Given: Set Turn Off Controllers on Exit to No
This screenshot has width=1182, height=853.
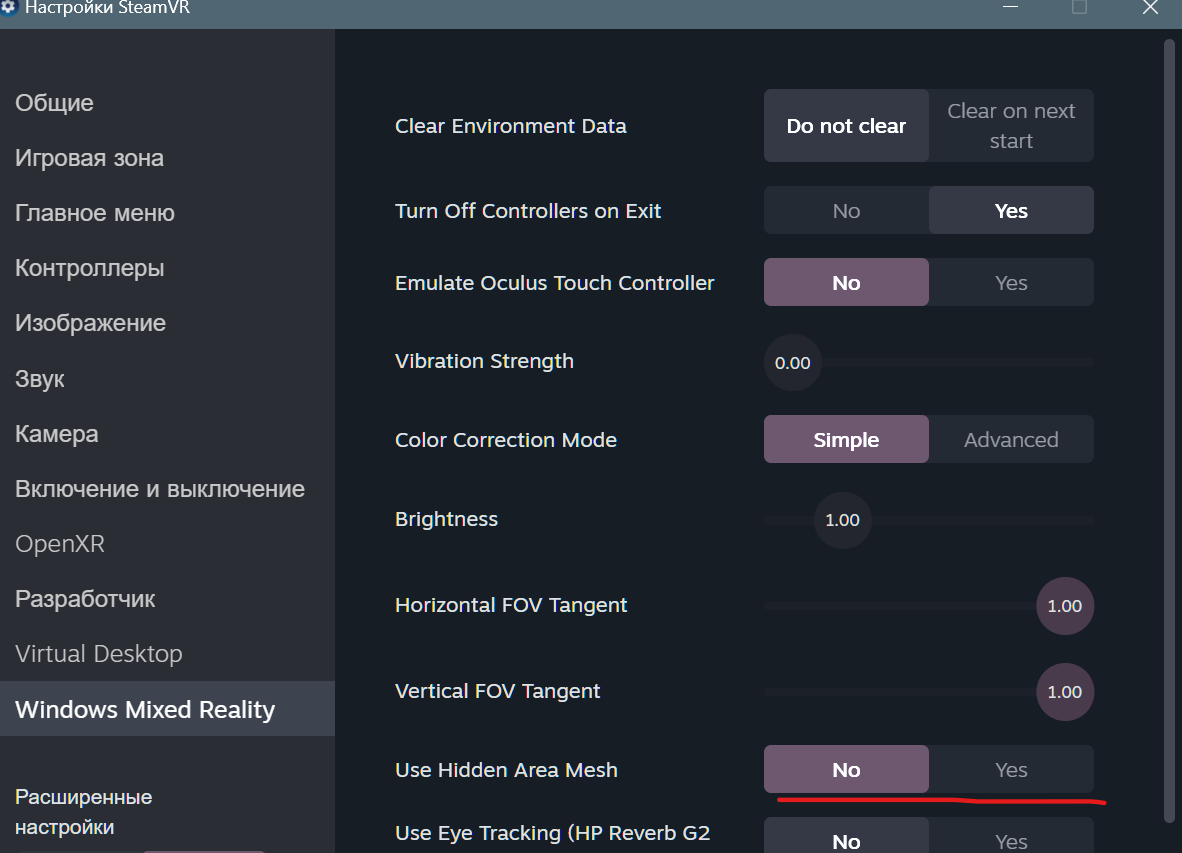Looking at the screenshot, I should 846,210.
